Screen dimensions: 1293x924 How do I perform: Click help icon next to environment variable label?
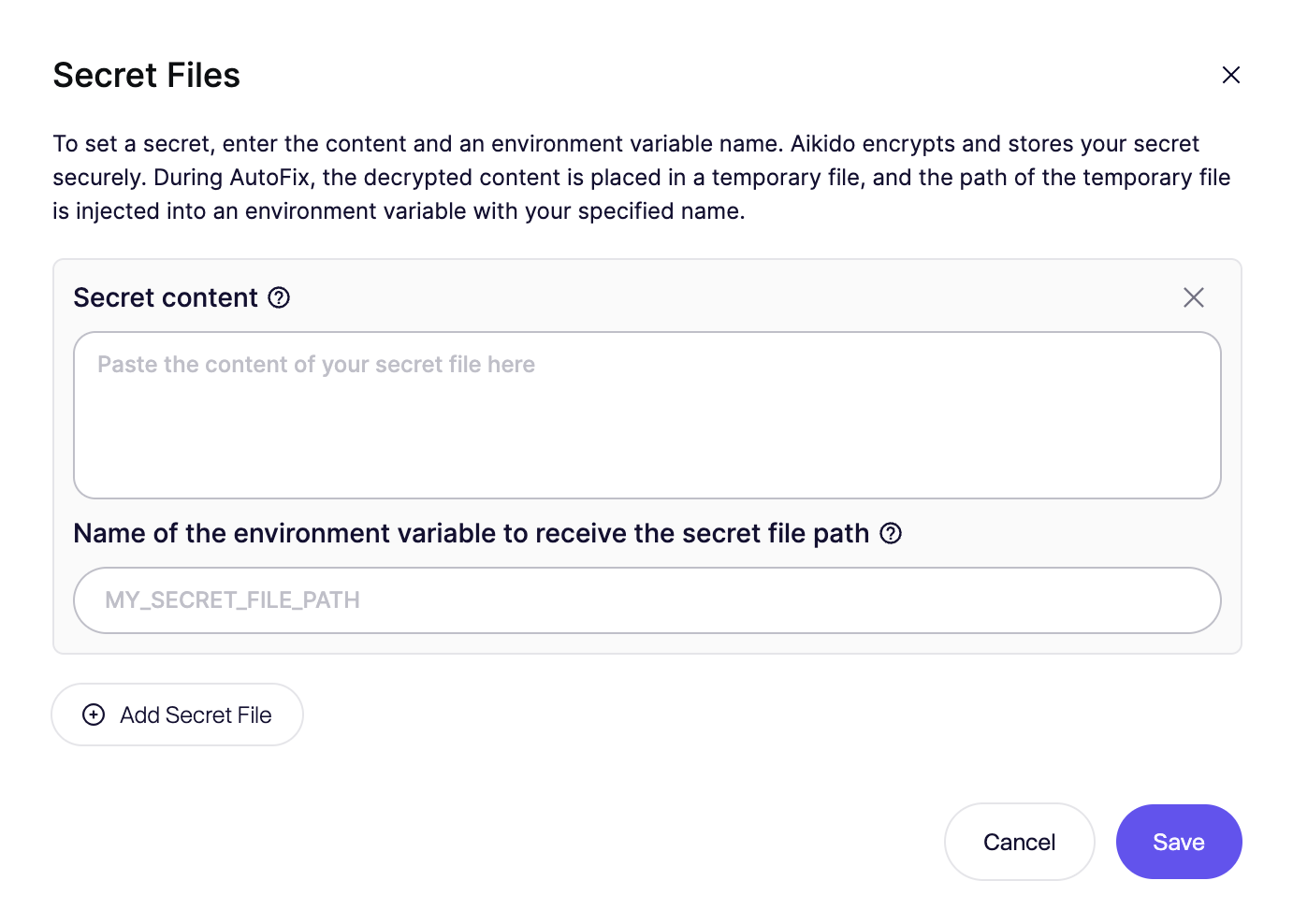892,533
